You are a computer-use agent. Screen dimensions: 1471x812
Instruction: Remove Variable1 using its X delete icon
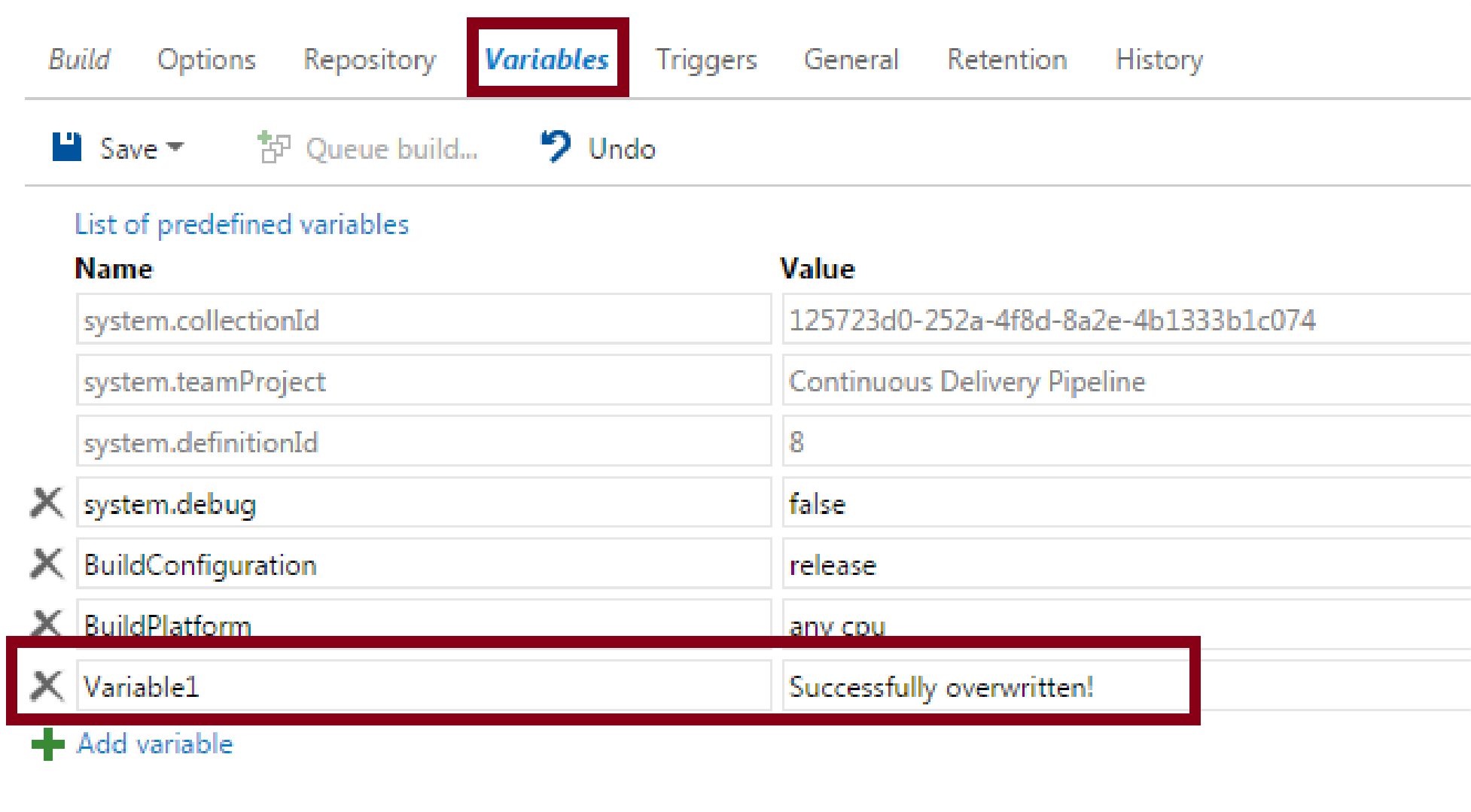tap(46, 686)
